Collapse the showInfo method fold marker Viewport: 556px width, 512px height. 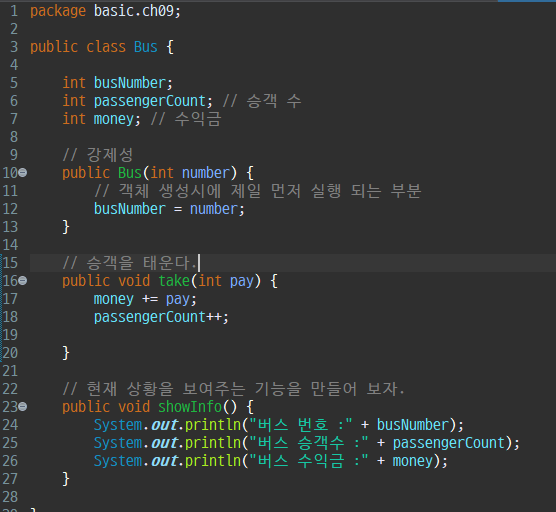(22, 407)
